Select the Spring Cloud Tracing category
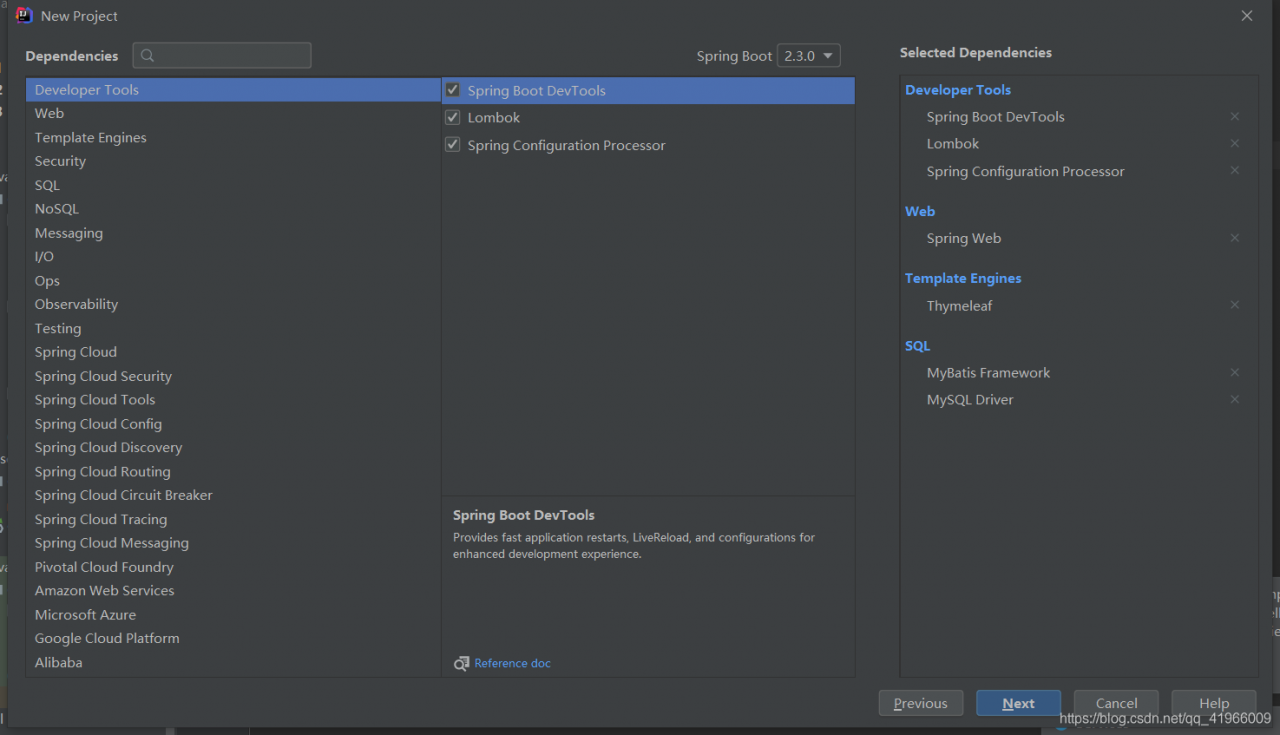Screen dimensions: 1280x735 coord(233,519)
